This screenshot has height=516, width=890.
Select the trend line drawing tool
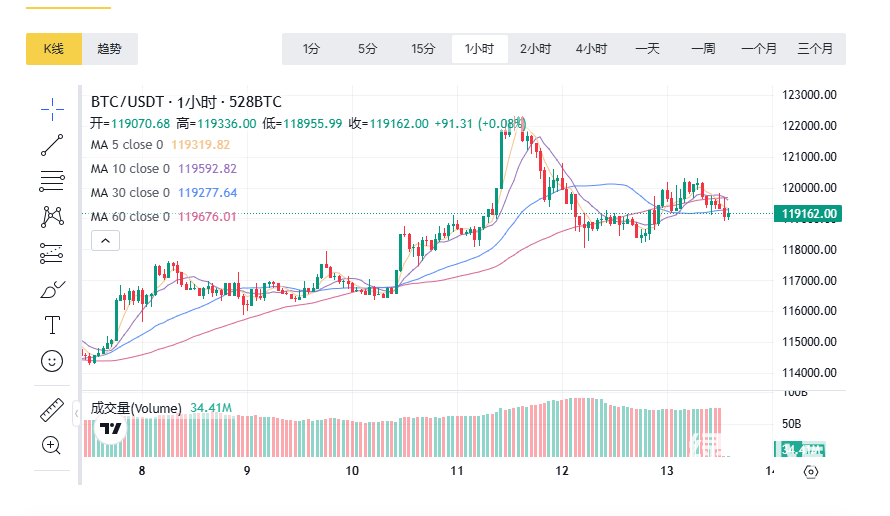point(52,145)
